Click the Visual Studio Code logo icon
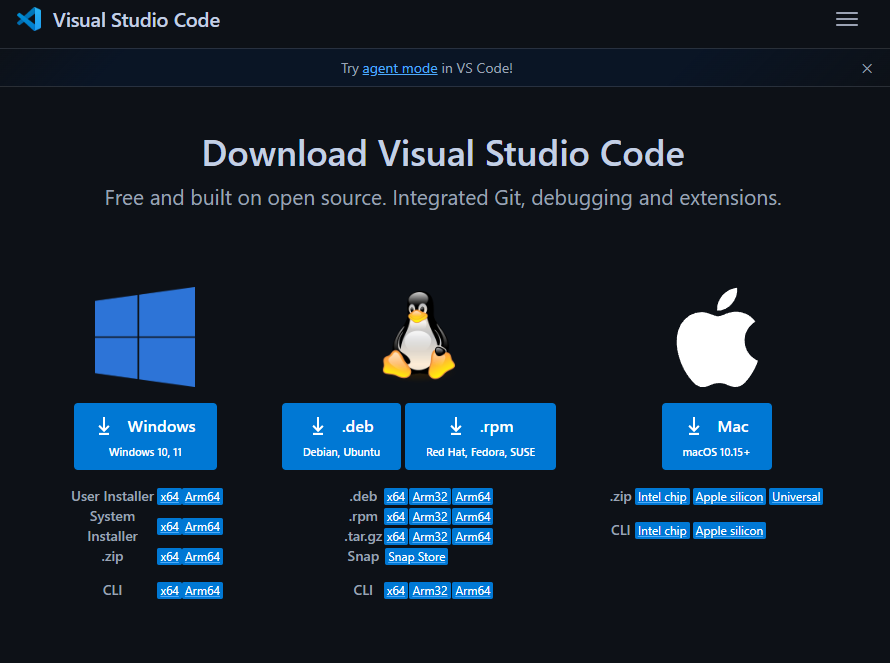 pyautogui.click(x=29, y=19)
